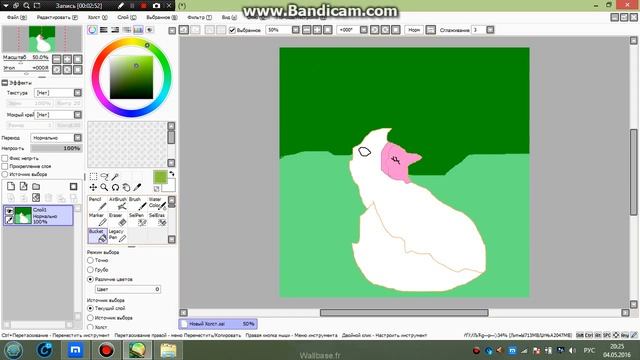This screenshot has height=360, width=640.
Task: Create a new linework layer
Action: click(24, 187)
